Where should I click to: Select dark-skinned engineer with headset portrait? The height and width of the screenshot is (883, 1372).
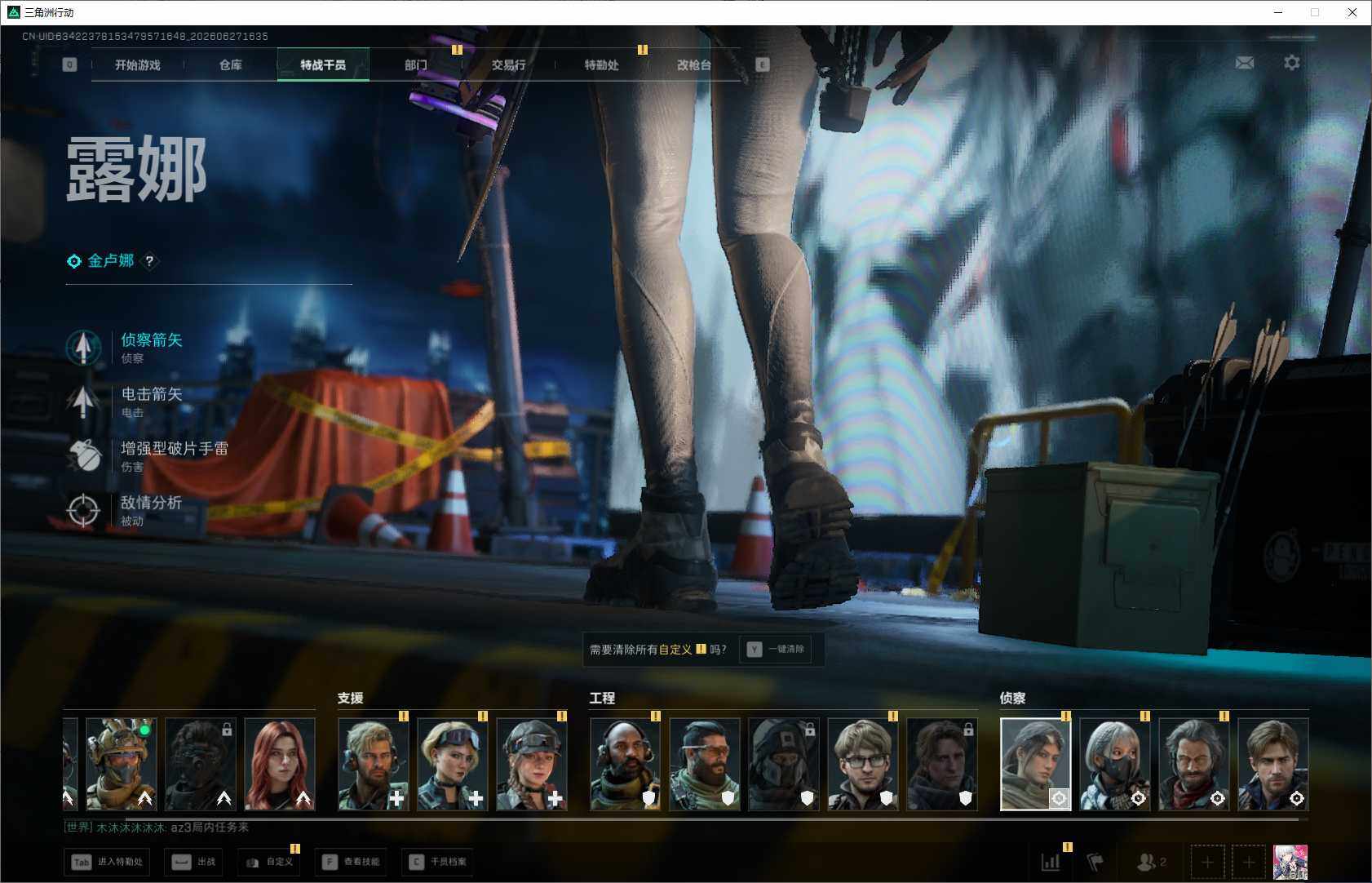tap(626, 764)
